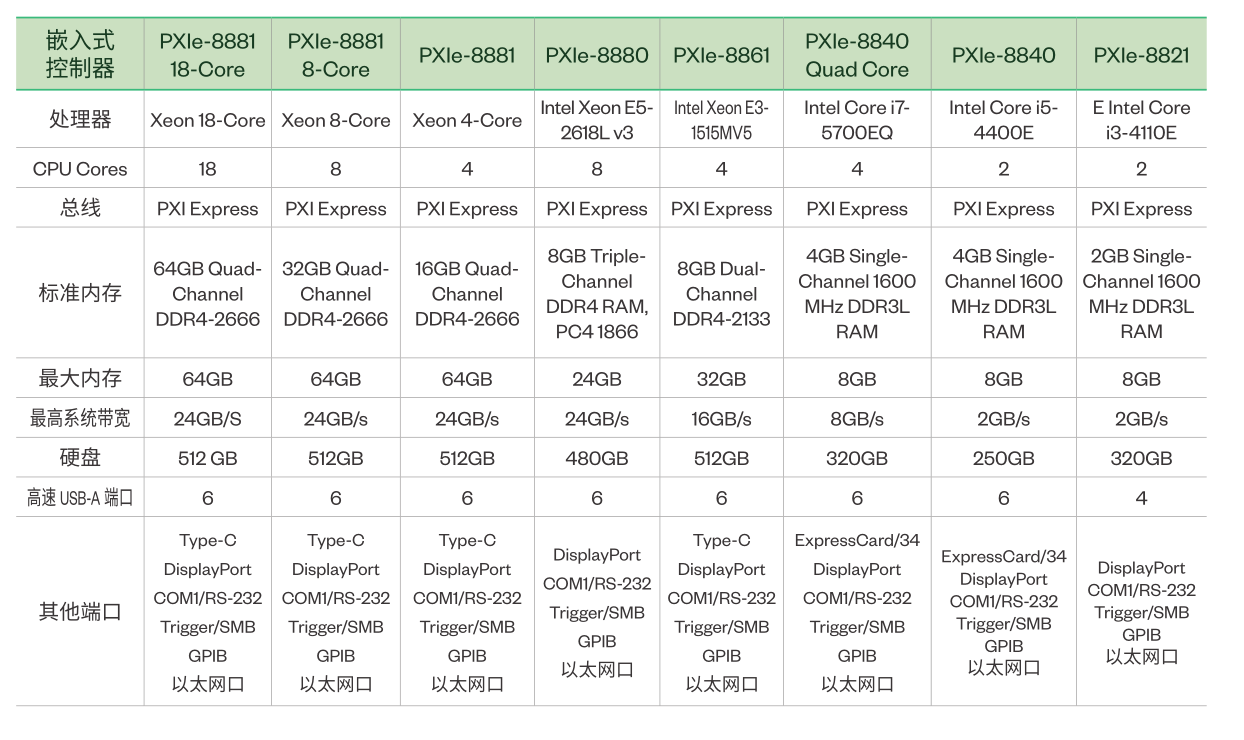Click the 最高系统带宽 row label
1244x740 pixels.
coord(80,419)
